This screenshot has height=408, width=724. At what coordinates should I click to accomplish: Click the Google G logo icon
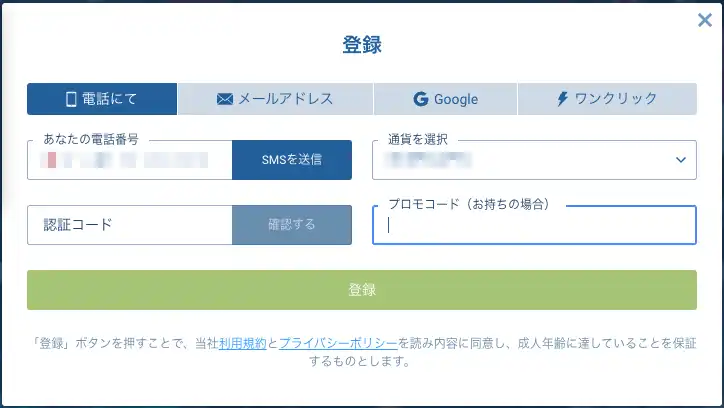tap(421, 99)
